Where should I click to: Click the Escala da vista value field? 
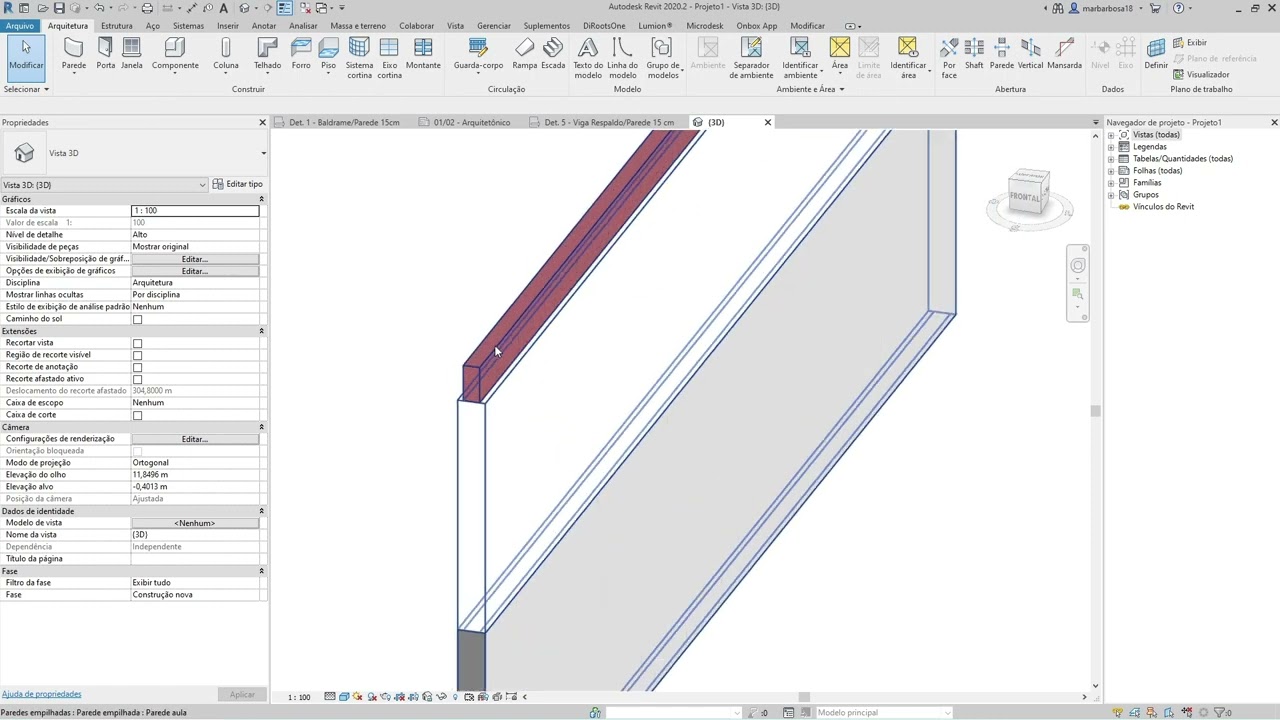click(x=195, y=211)
